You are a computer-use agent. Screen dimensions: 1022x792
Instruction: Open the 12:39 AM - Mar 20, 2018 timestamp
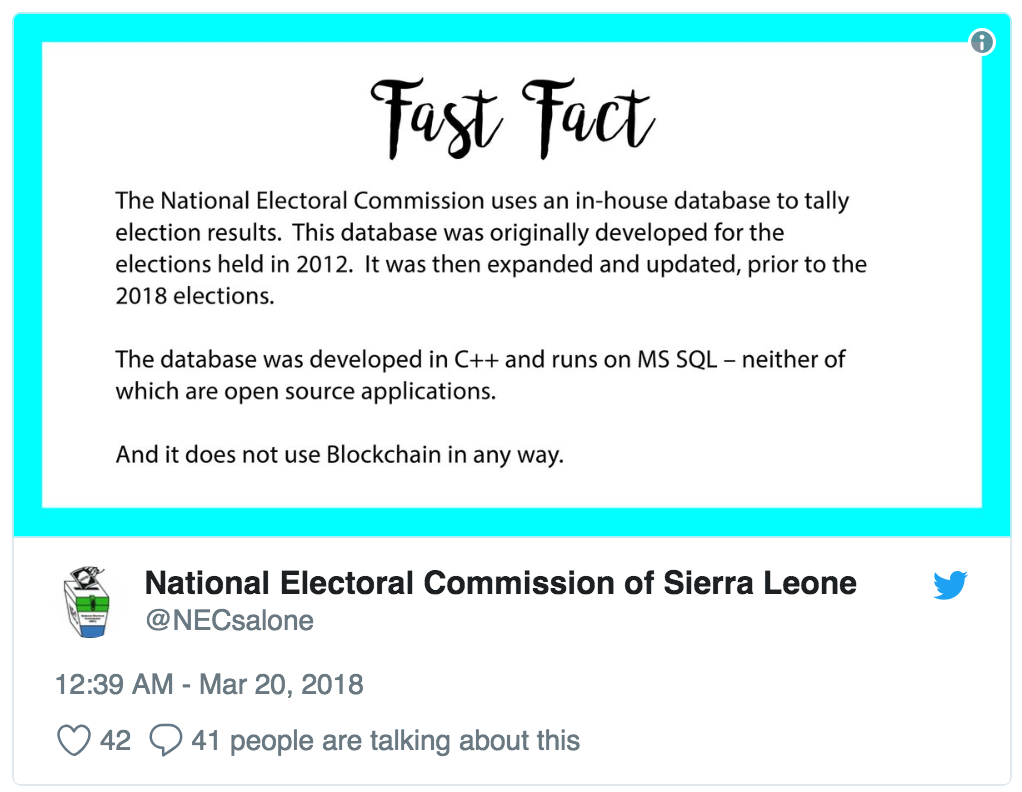pyautogui.click(x=209, y=684)
